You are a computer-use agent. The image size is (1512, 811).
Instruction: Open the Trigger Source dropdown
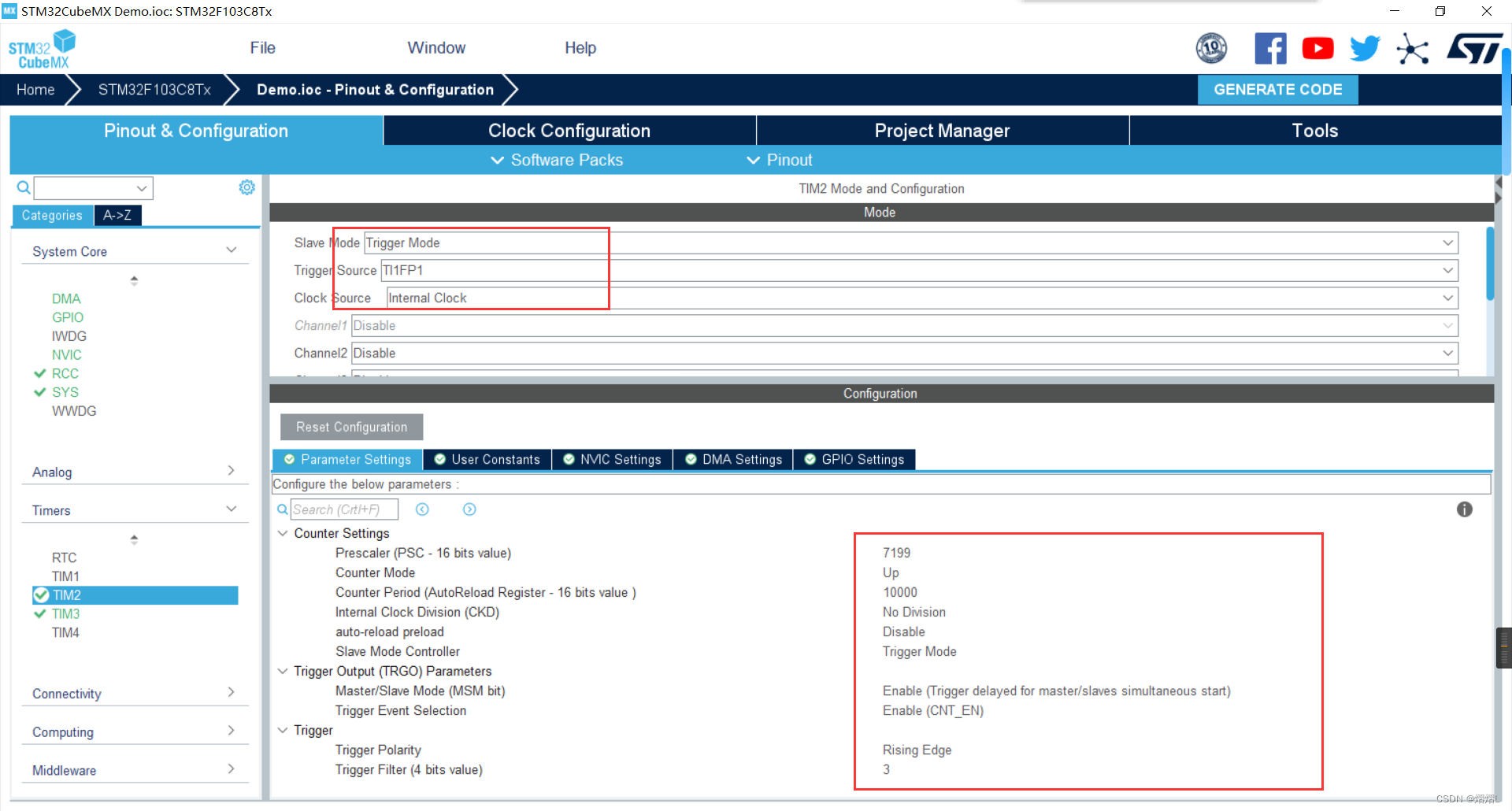click(919, 270)
